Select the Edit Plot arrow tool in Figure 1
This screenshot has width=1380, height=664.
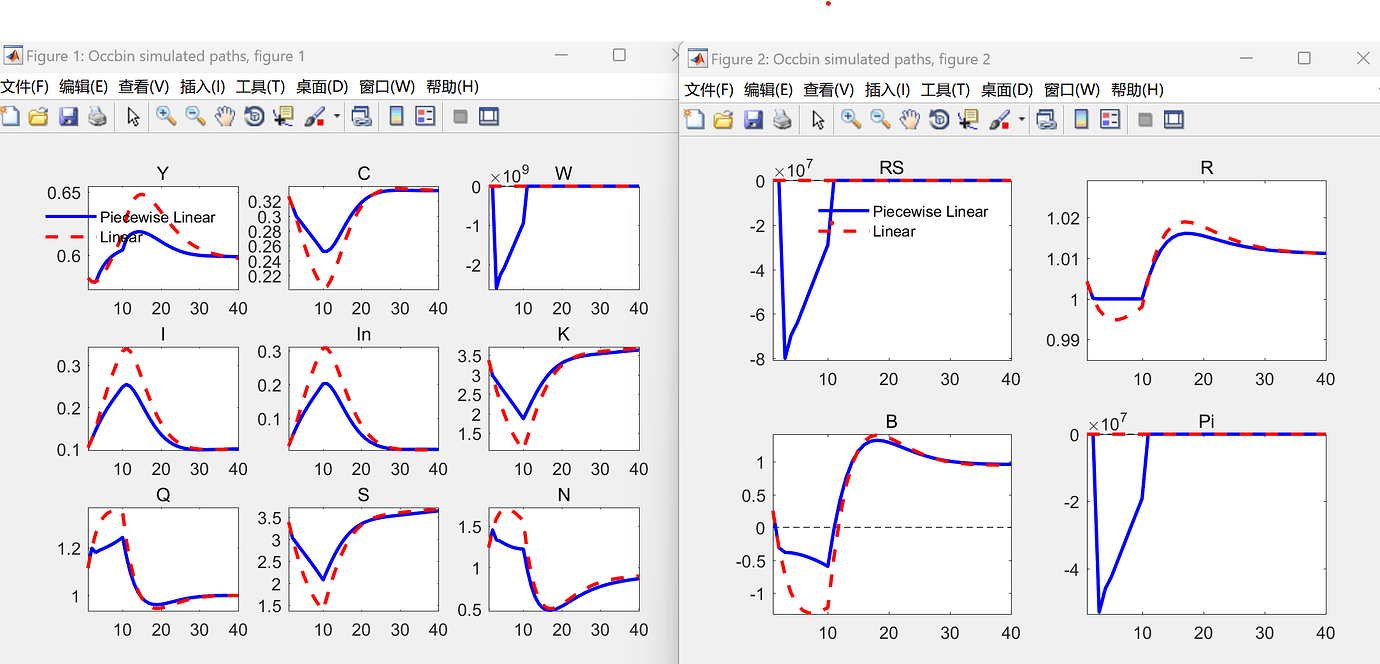(x=132, y=116)
